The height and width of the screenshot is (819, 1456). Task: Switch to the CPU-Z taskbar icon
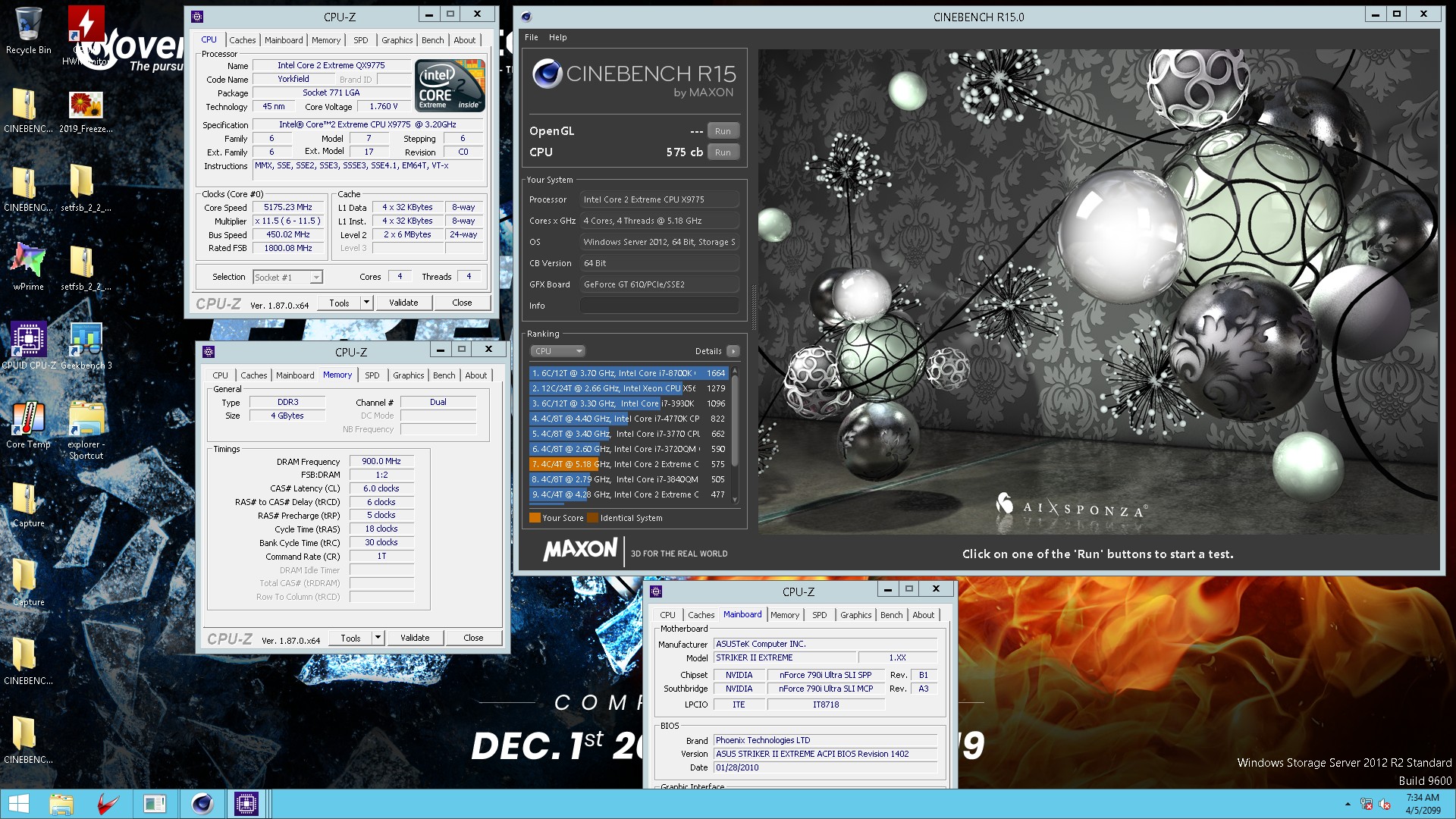[246, 804]
